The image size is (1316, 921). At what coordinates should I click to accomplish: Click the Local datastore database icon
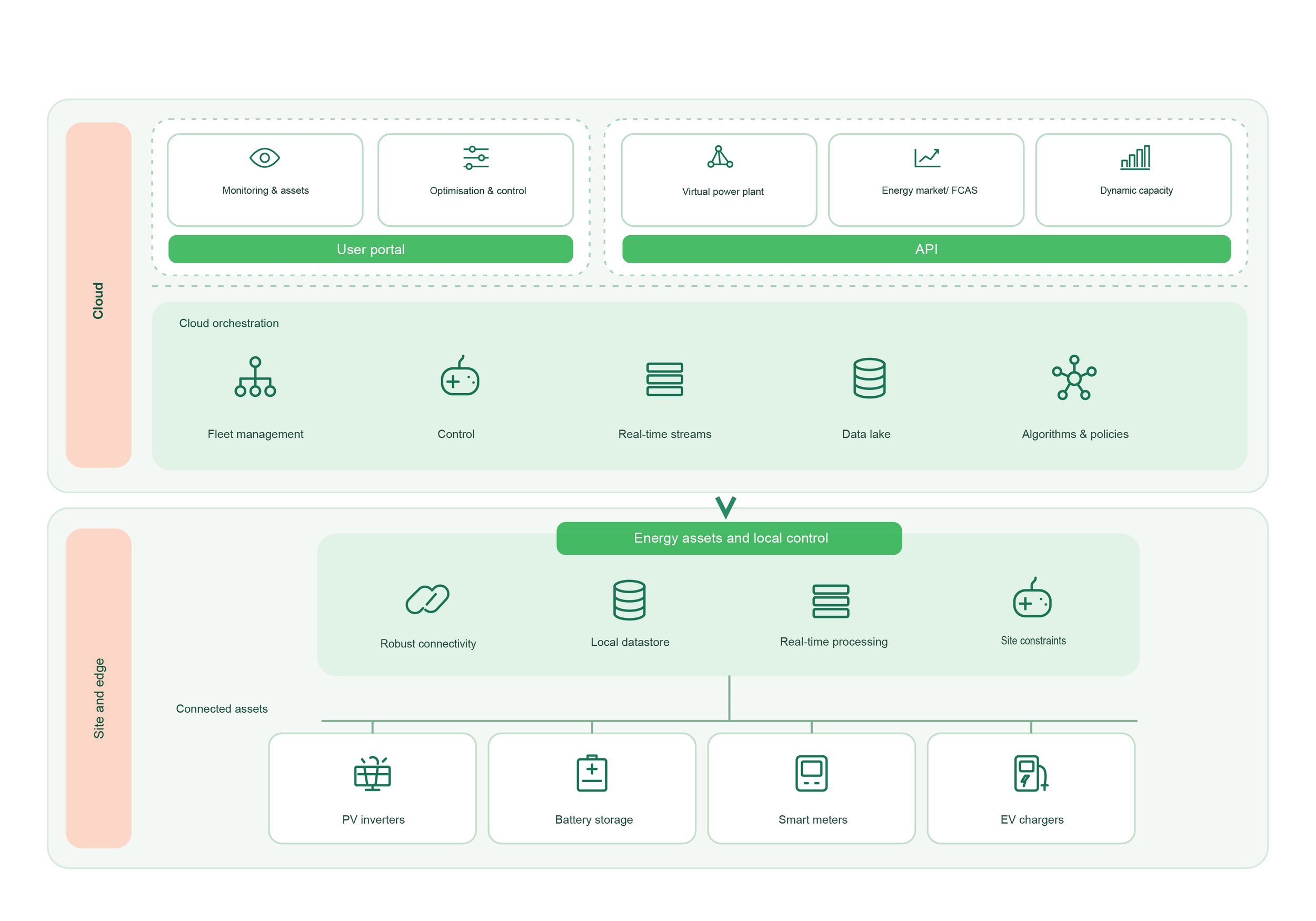click(x=630, y=600)
